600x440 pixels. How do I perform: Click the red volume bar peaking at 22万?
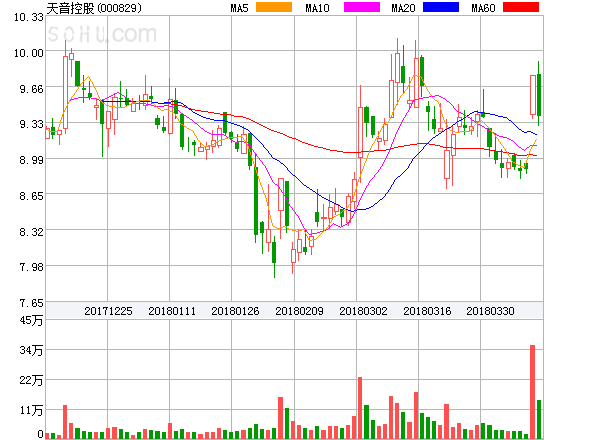click(x=360, y=408)
